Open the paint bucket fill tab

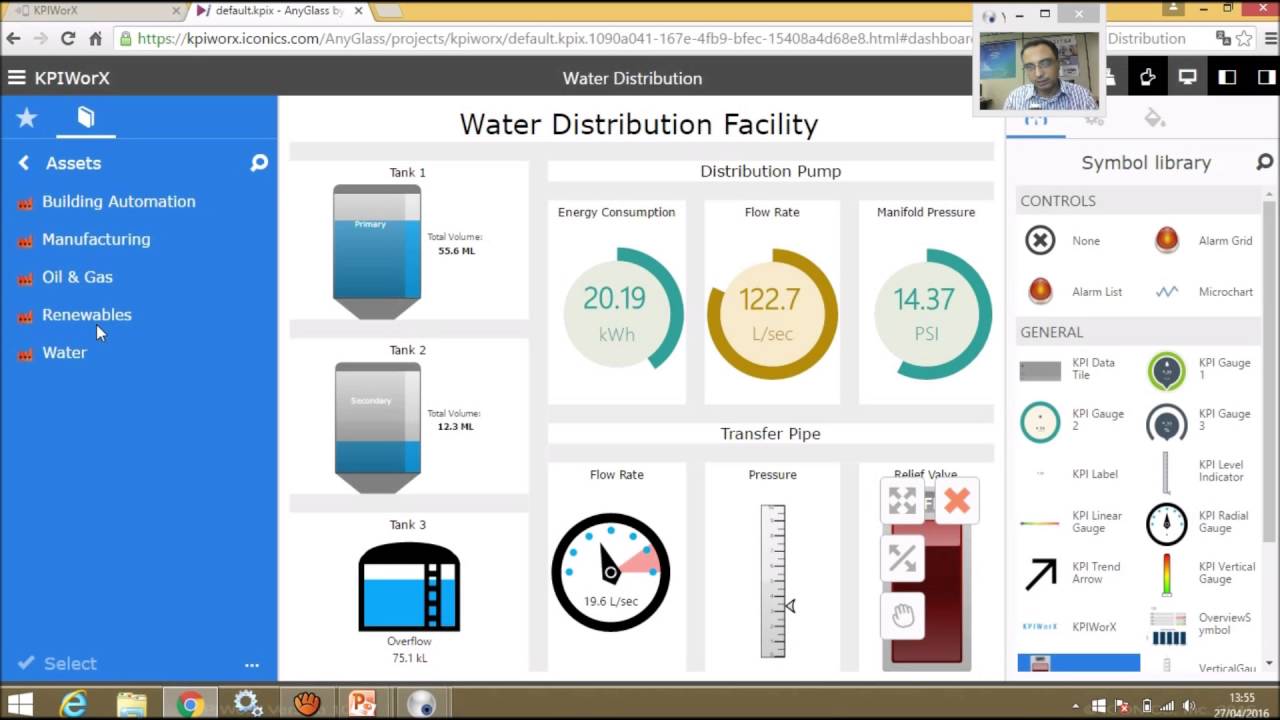tap(1155, 119)
